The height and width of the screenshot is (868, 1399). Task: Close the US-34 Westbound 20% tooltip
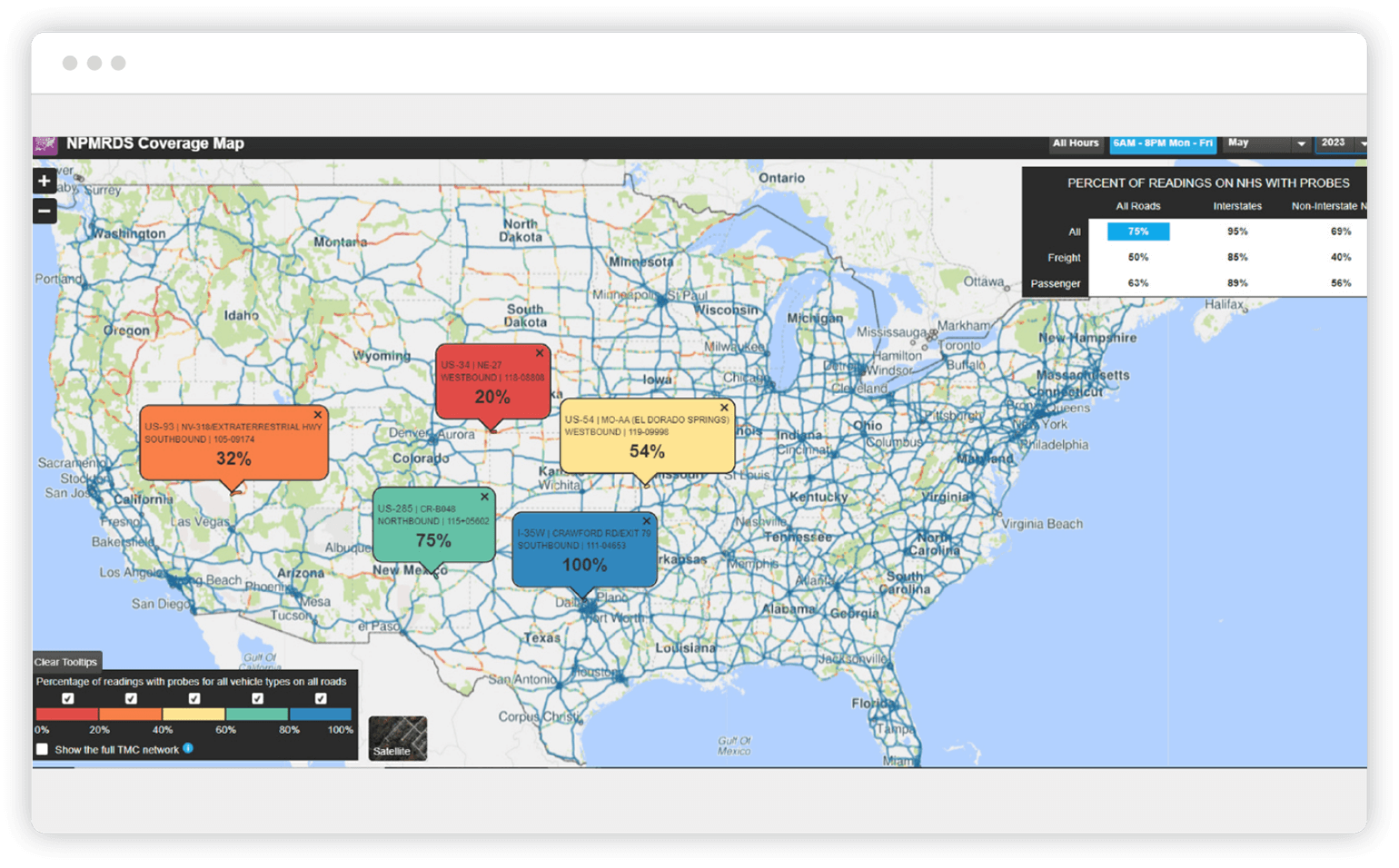541,353
